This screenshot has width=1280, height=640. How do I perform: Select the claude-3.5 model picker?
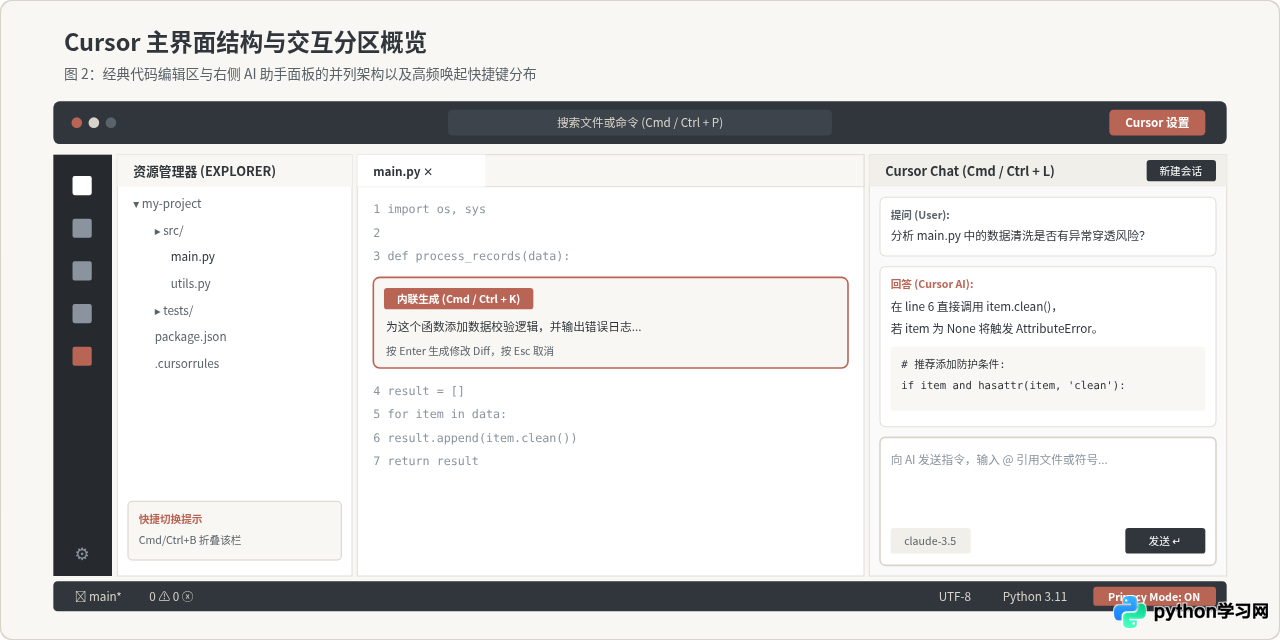coord(930,541)
